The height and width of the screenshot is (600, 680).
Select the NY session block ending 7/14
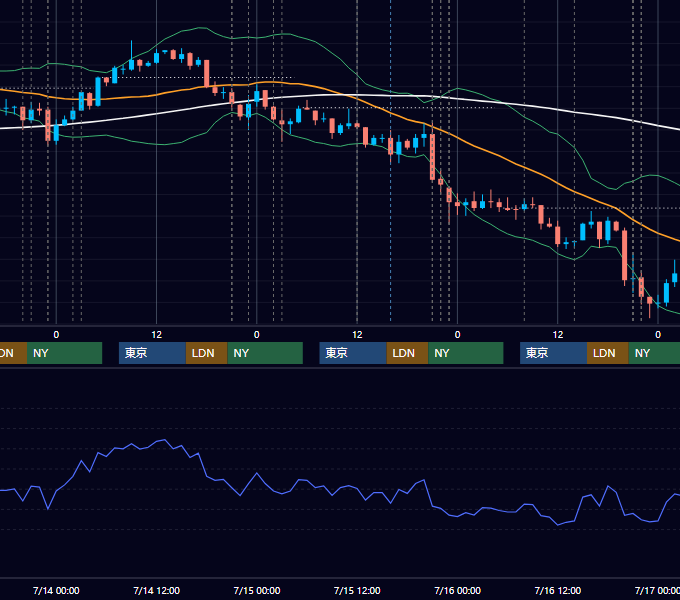click(x=64, y=353)
